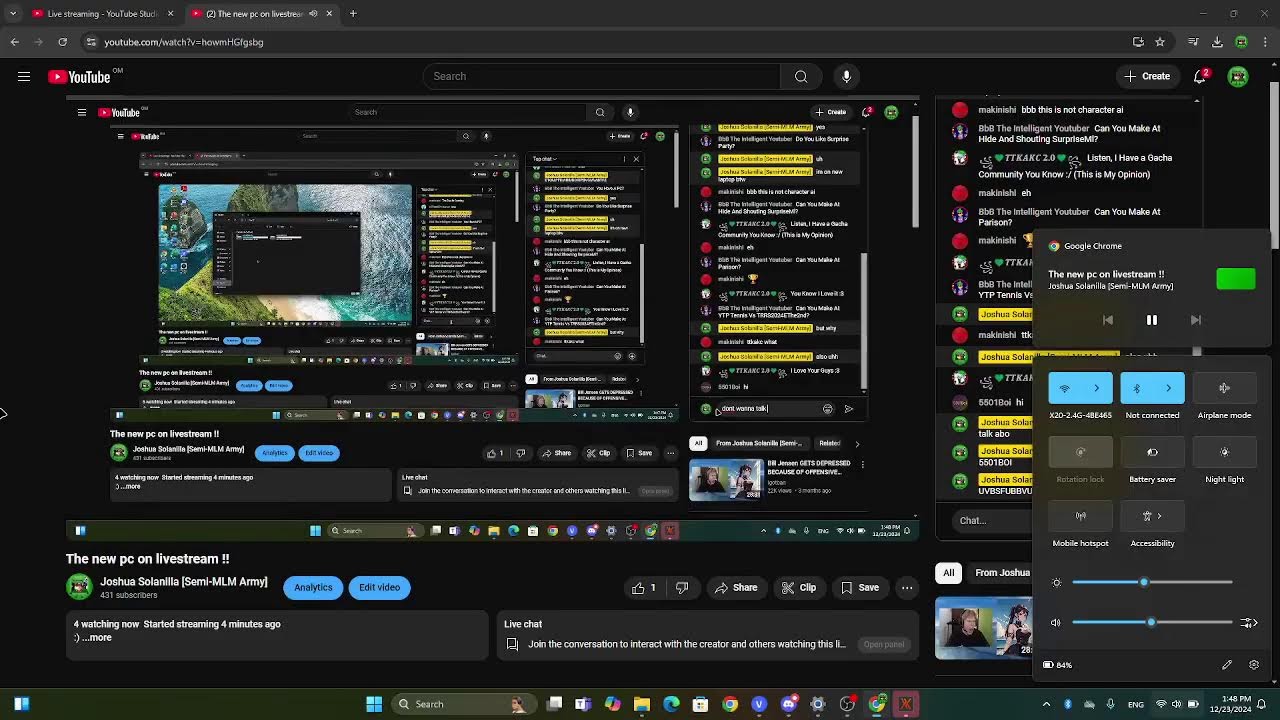Select the "From Joshua" chip
This screenshot has height=720, width=1280.
1002,573
